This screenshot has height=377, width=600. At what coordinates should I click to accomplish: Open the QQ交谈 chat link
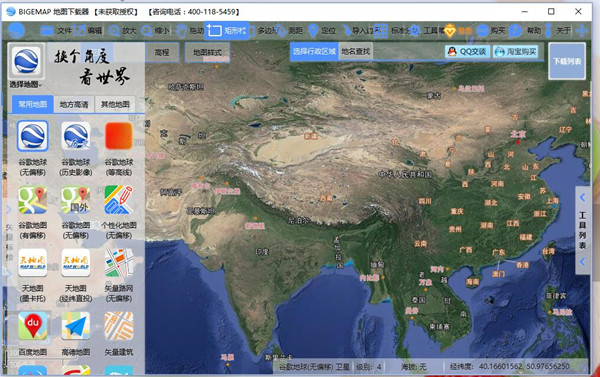tap(467, 51)
